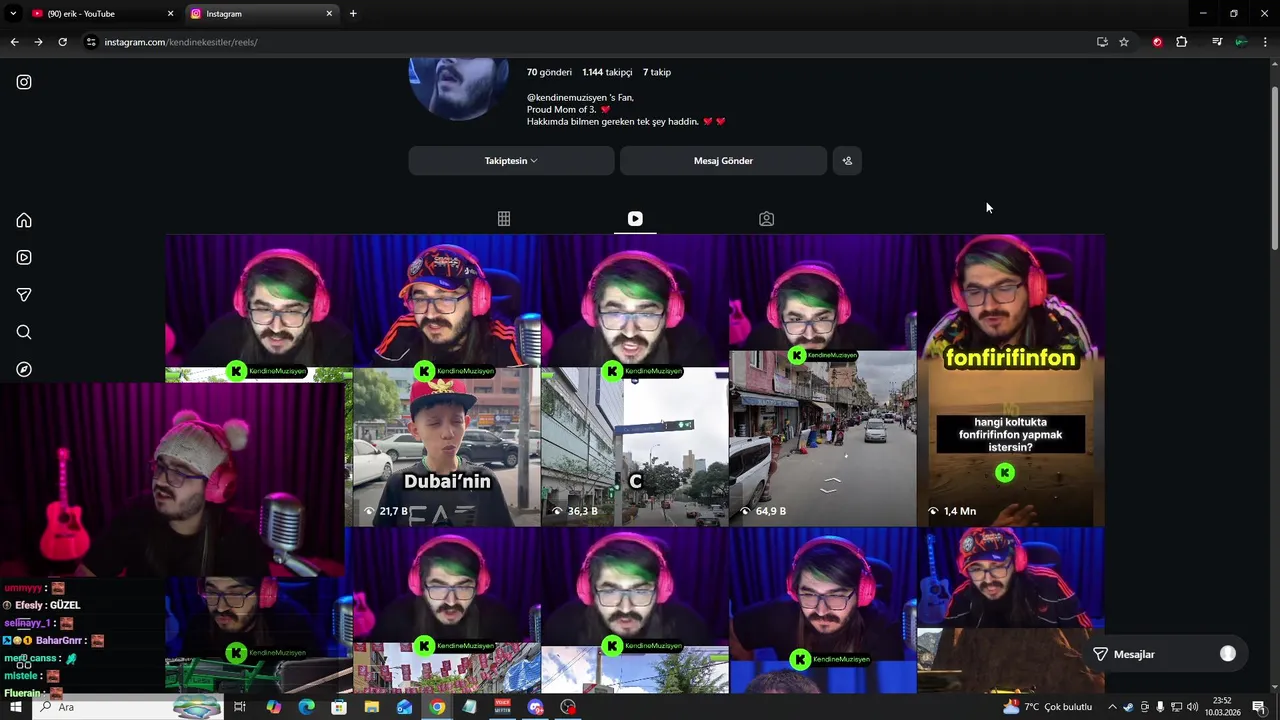The height and width of the screenshot is (720, 1280).
Task: Switch to the posts grid tab
Action: point(504,218)
